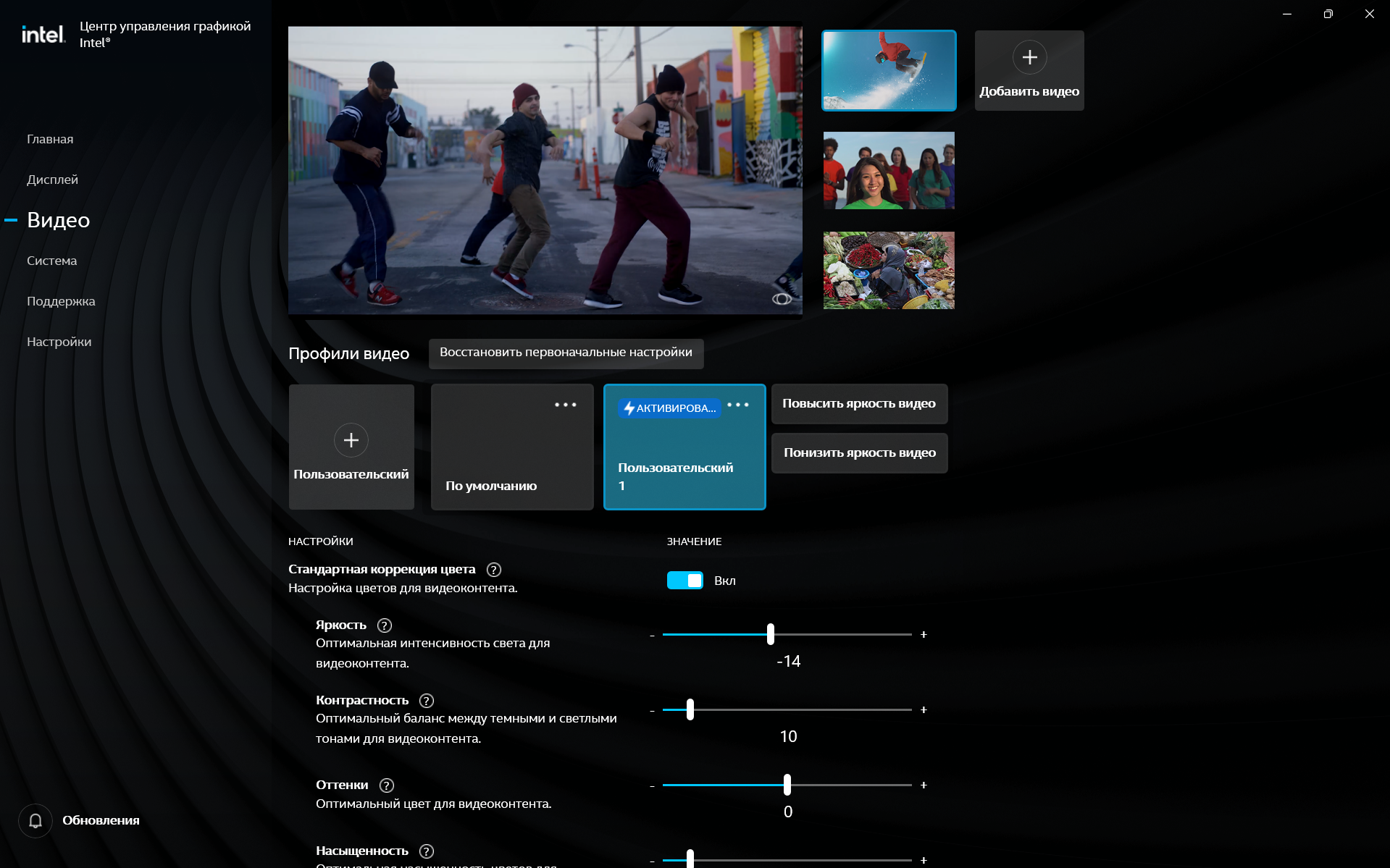Viewport: 1390px width, 868px height.
Task: Click help icon next to Contrast
Action: [427, 701]
